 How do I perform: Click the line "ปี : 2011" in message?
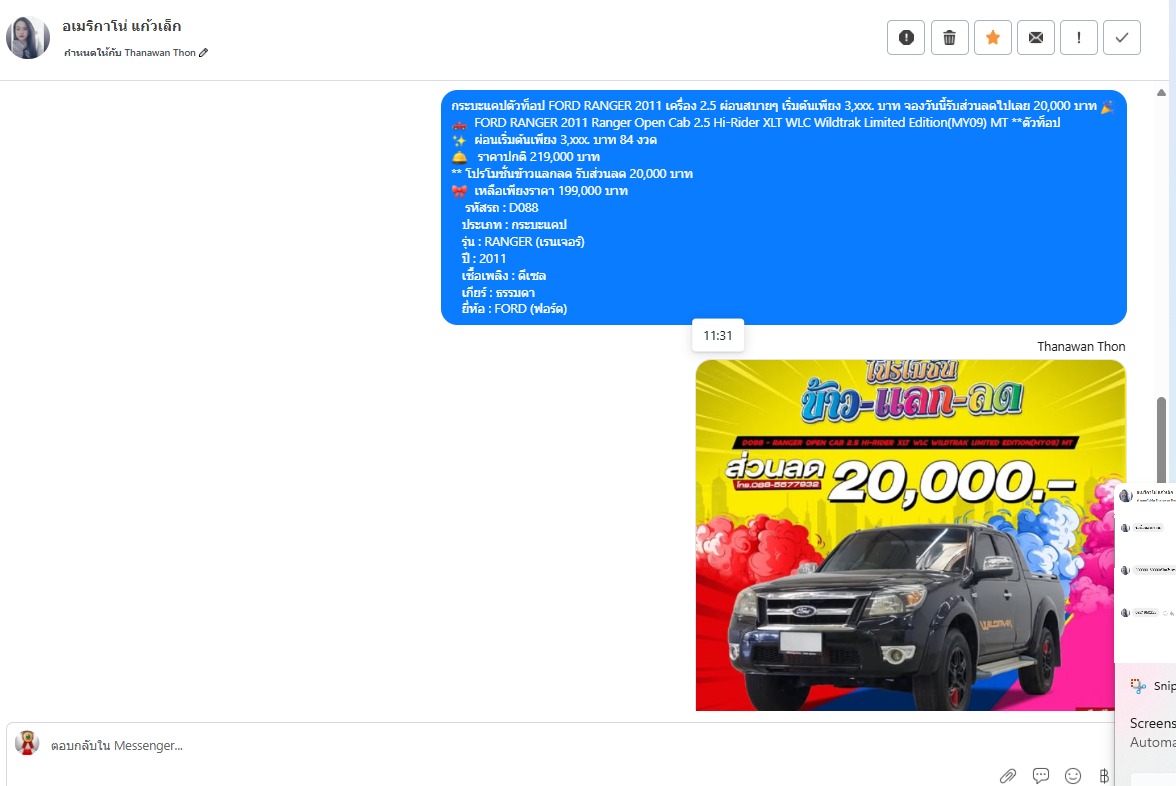tap(484, 259)
